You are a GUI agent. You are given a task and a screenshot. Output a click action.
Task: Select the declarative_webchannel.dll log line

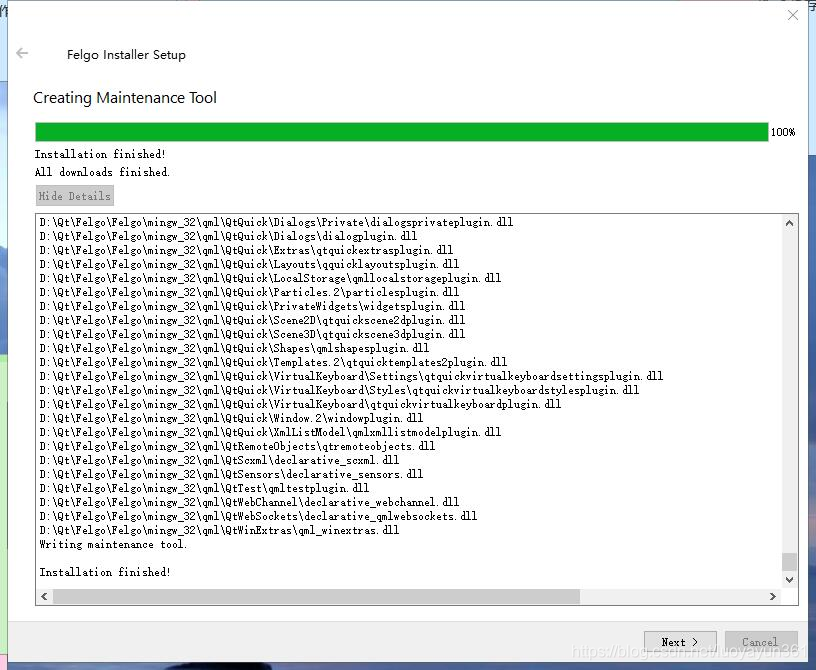(249, 502)
